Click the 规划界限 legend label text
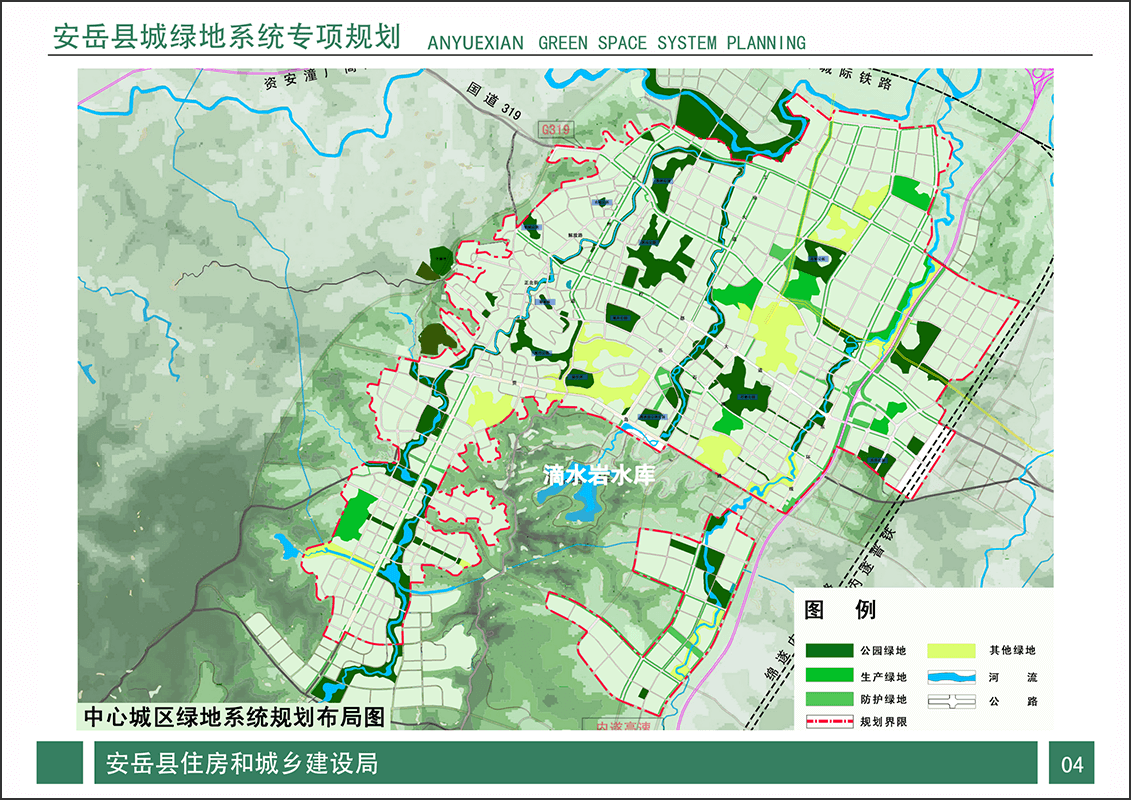1131x800 pixels. (x=883, y=722)
